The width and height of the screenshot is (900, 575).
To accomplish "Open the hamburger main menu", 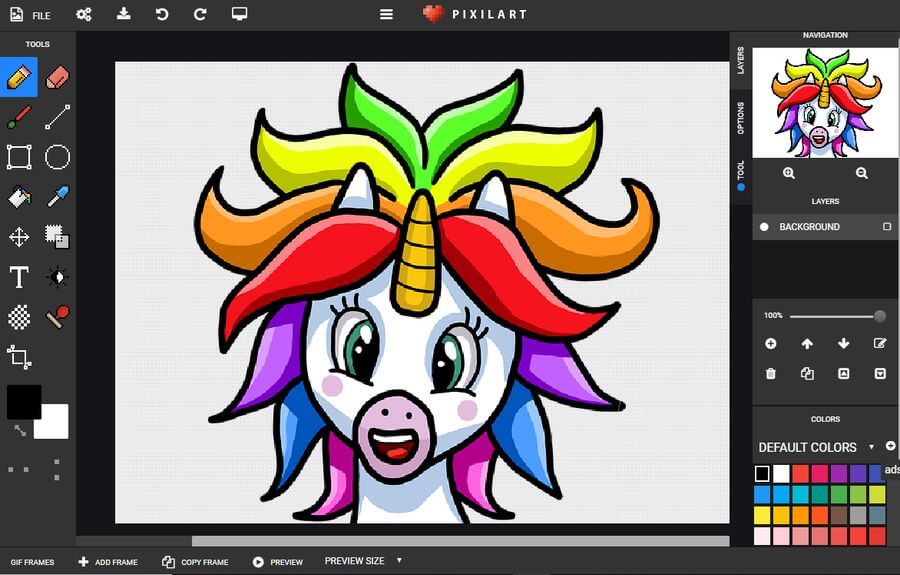I will (x=387, y=14).
